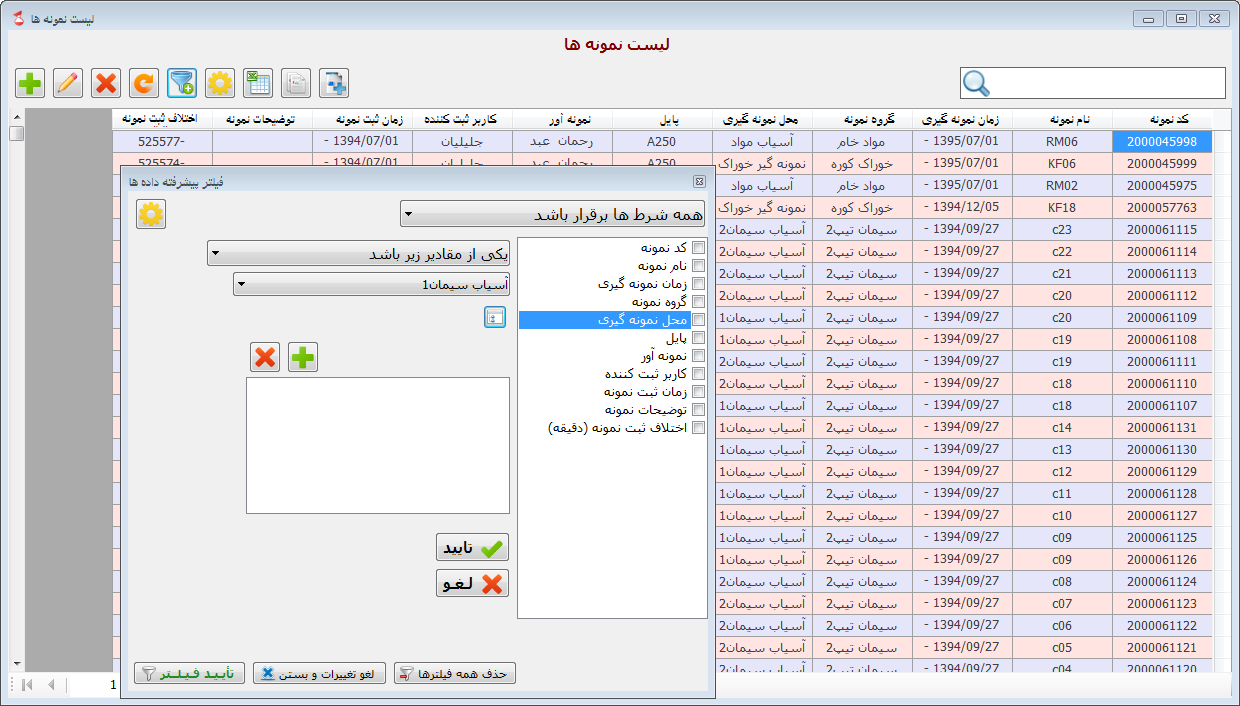Check the توضیحات نمونه checkbox
The height and width of the screenshot is (706, 1240).
coord(698,410)
